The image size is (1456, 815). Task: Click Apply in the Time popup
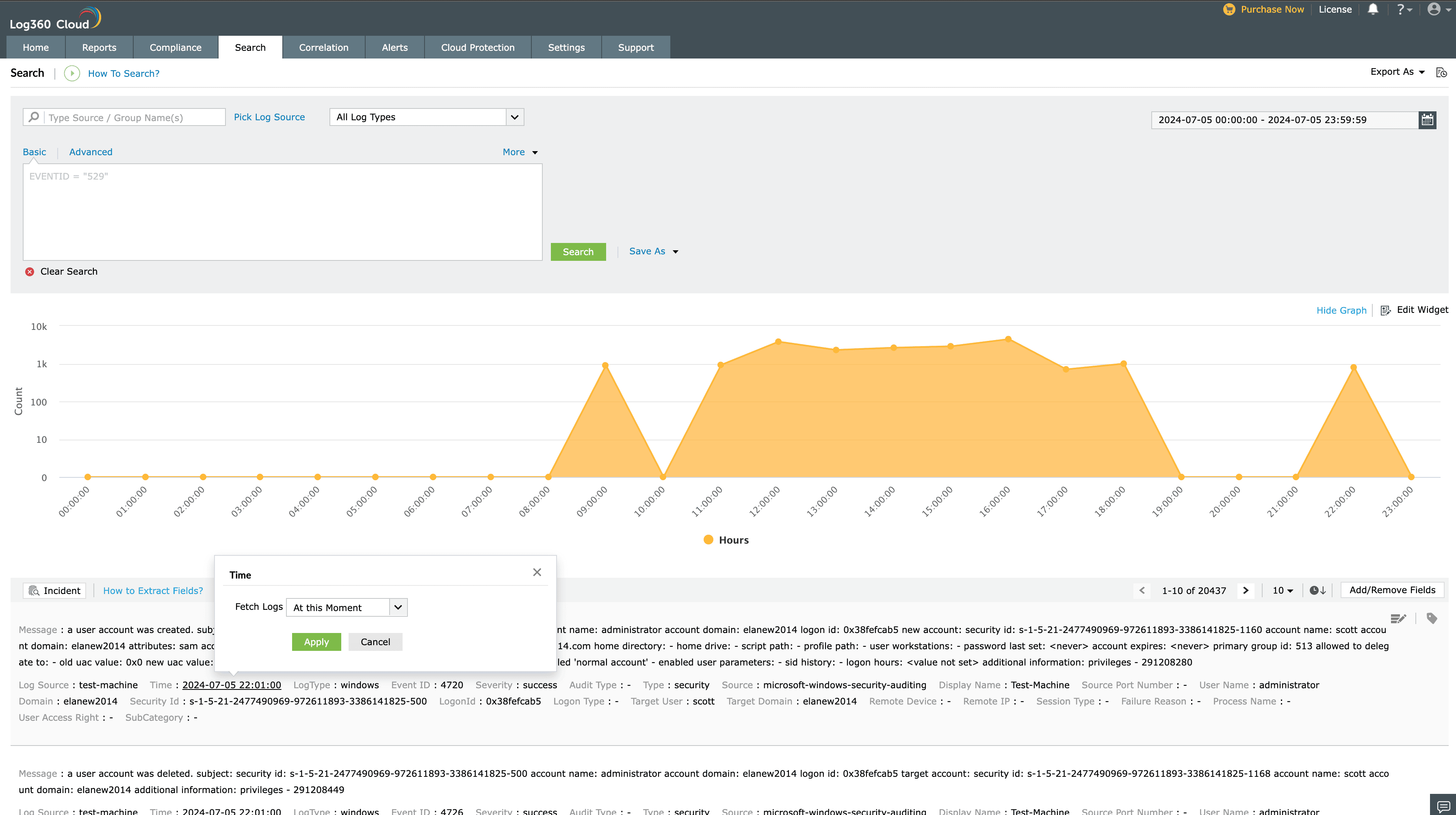coord(316,642)
